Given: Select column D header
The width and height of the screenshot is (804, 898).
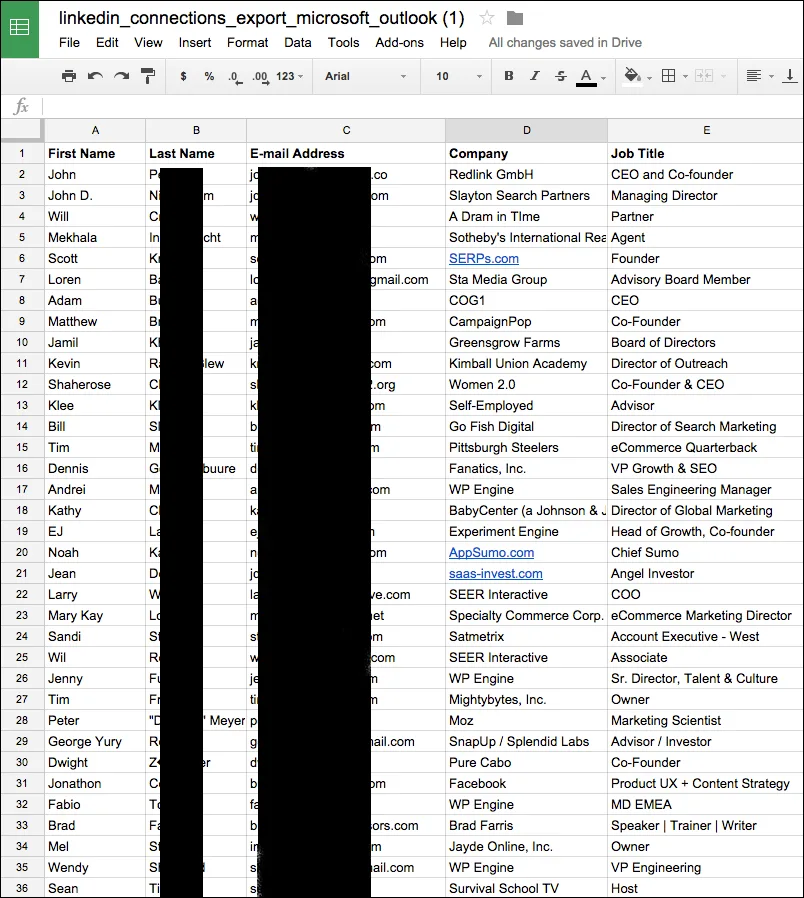Looking at the screenshot, I should 526,130.
